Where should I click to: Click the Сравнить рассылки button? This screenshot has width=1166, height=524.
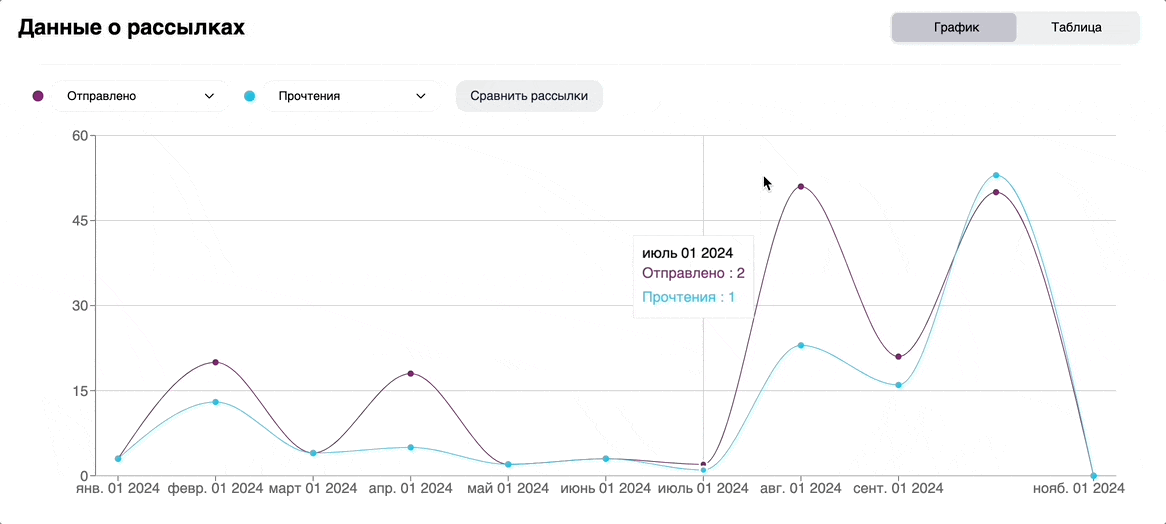coord(529,96)
